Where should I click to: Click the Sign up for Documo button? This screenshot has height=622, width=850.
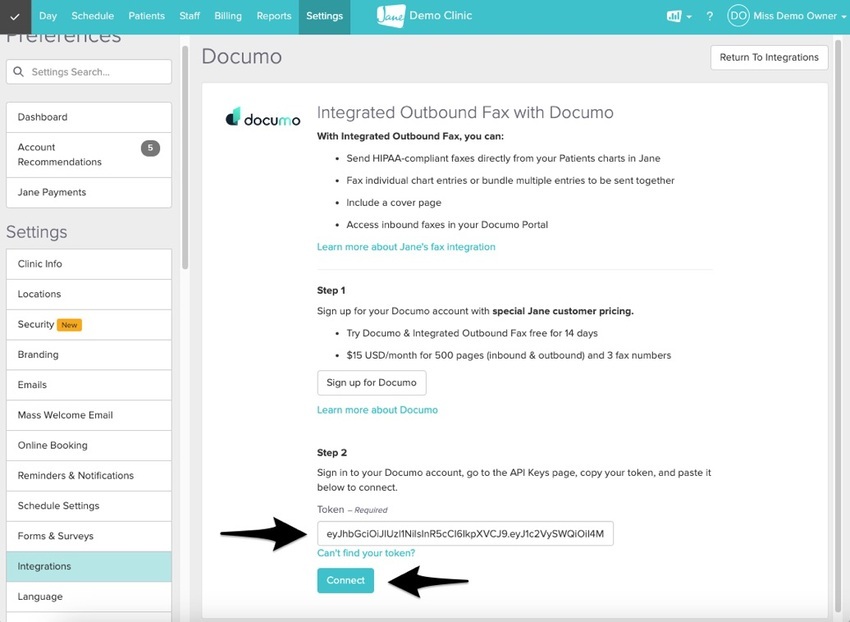(371, 383)
